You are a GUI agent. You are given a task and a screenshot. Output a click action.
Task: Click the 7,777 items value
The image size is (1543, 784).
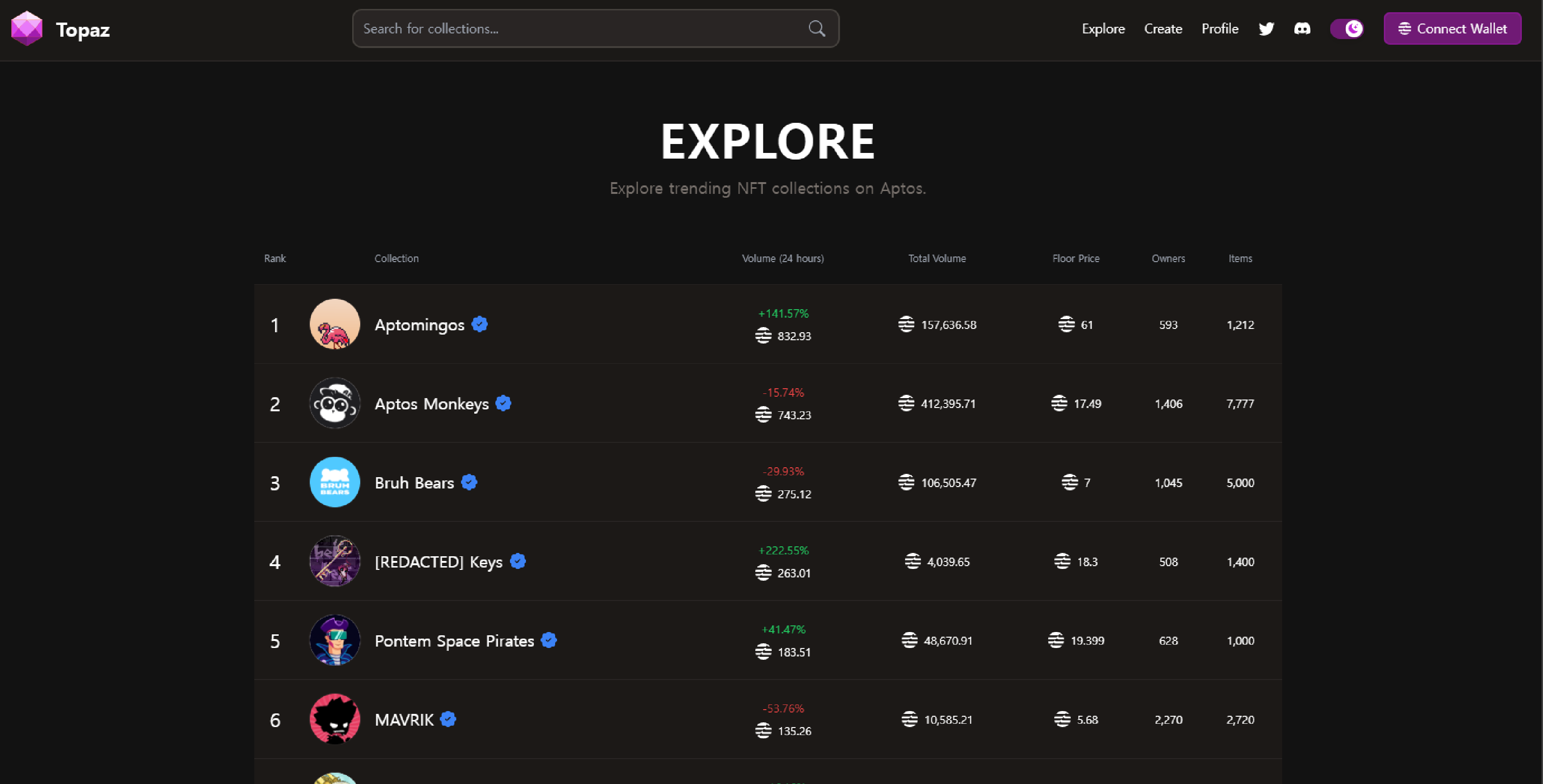(1240, 404)
